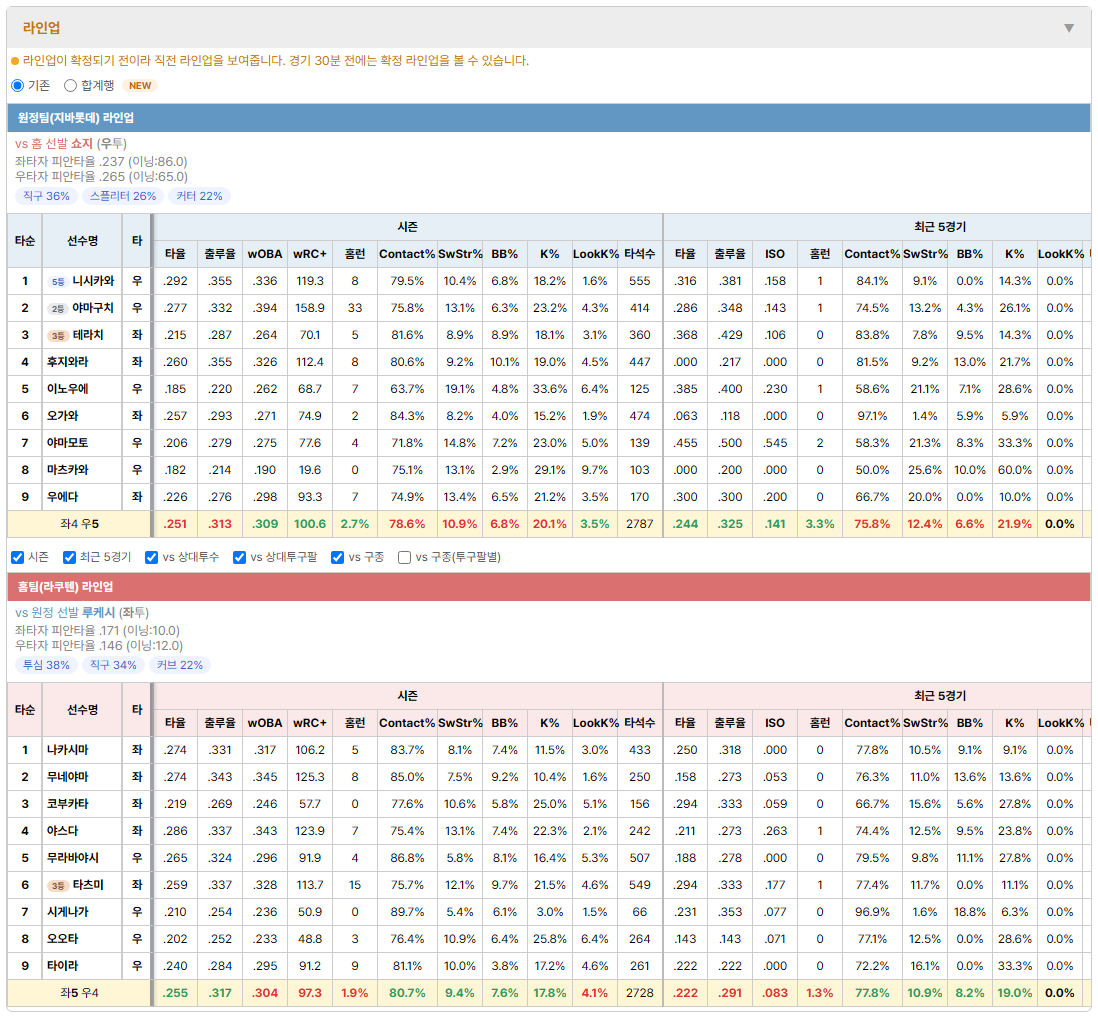This screenshot has height=1018, width=1098.
Task: Uncheck the 시즌 checkbox
Action: tap(18, 557)
